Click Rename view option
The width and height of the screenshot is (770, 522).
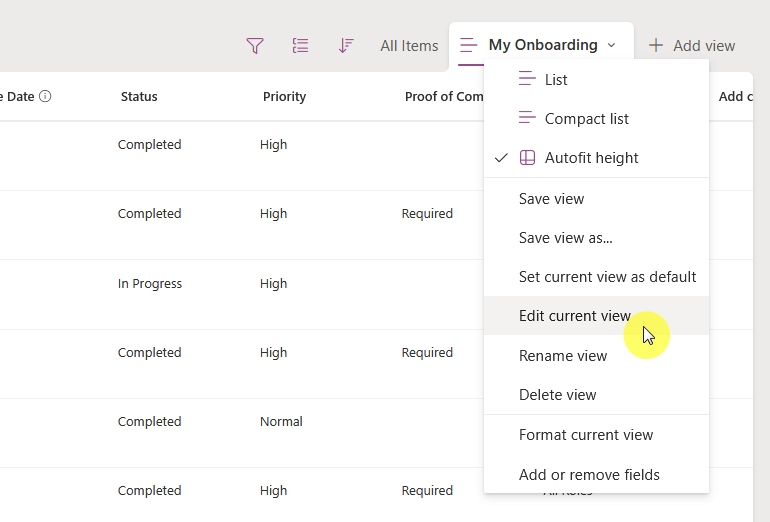pyautogui.click(x=596, y=356)
